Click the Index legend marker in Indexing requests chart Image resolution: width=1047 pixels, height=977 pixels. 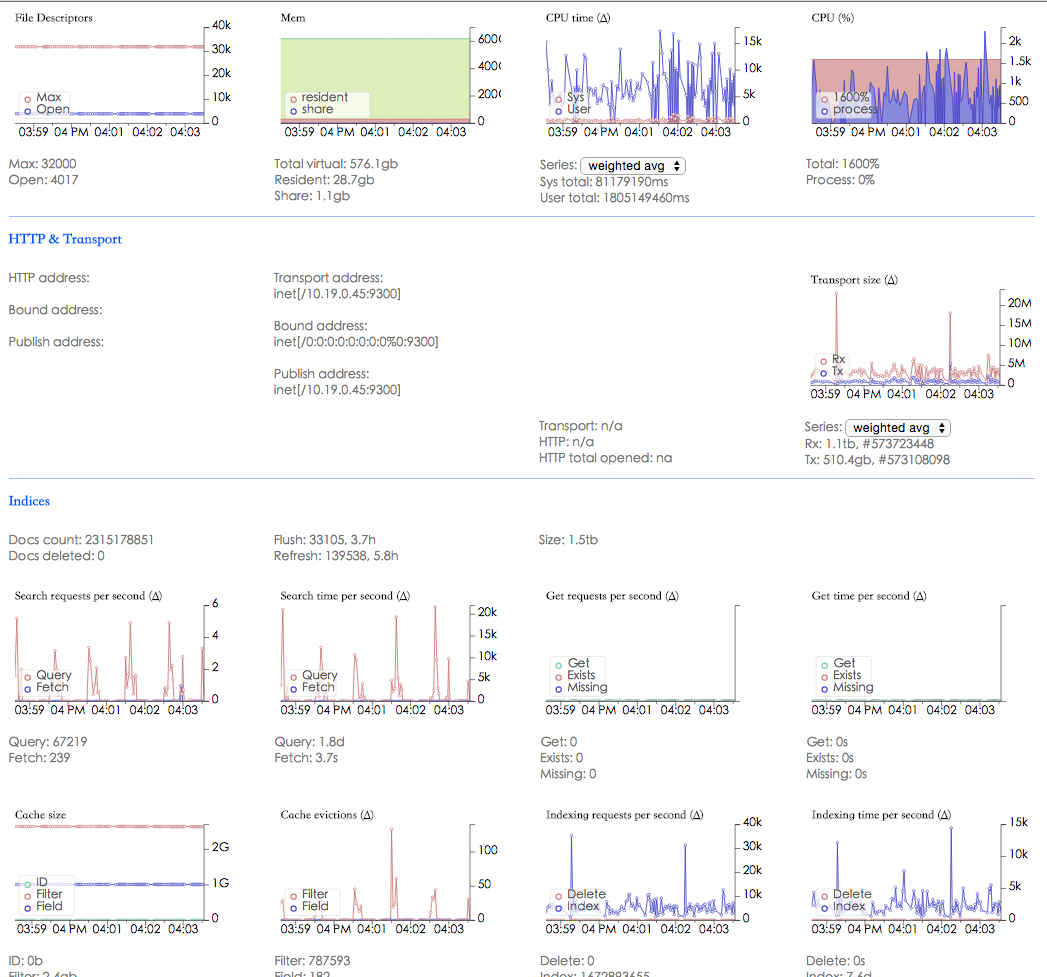pyautogui.click(x=557, y=907)
